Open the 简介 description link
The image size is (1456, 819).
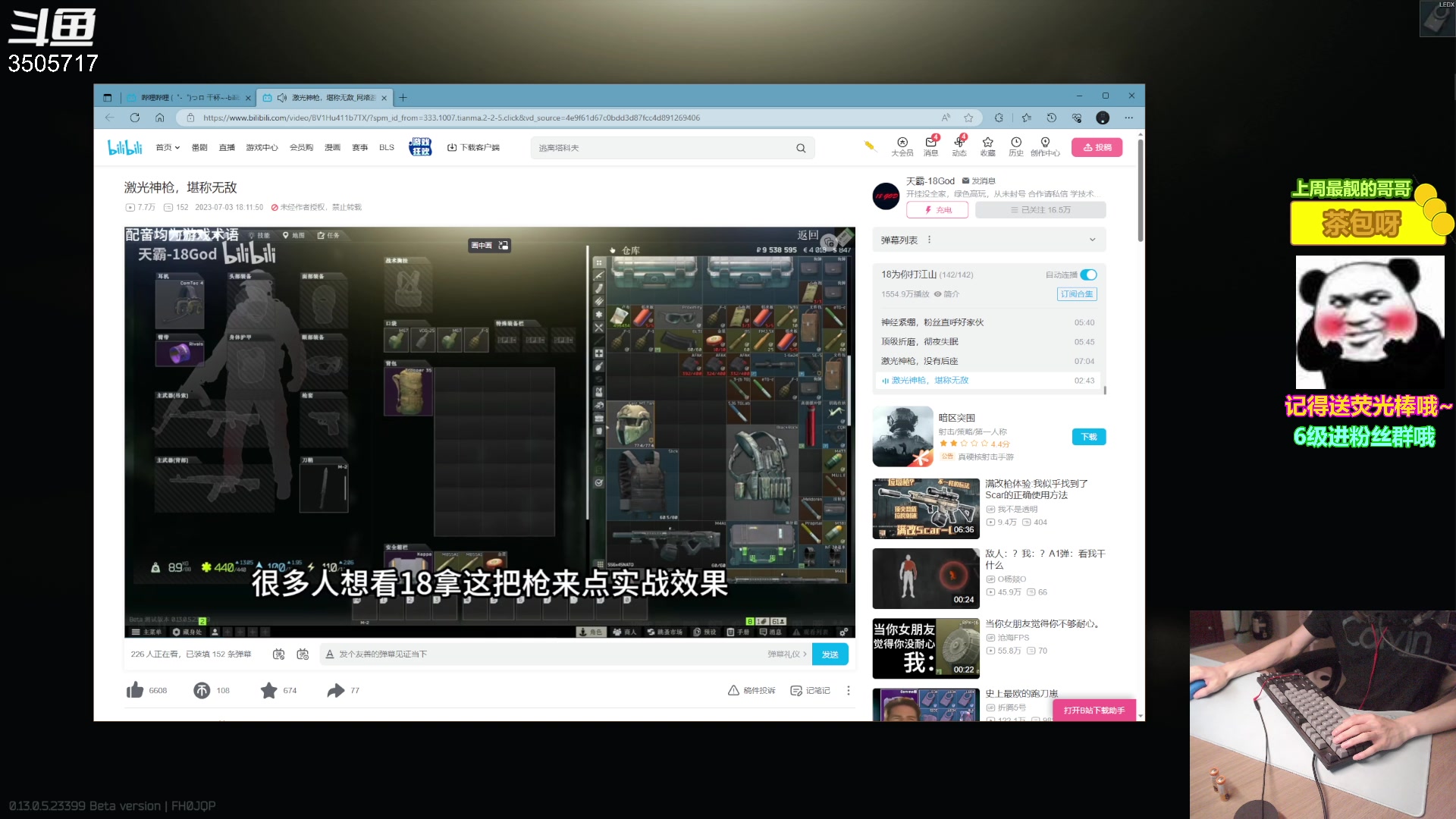tap(947, 294)
